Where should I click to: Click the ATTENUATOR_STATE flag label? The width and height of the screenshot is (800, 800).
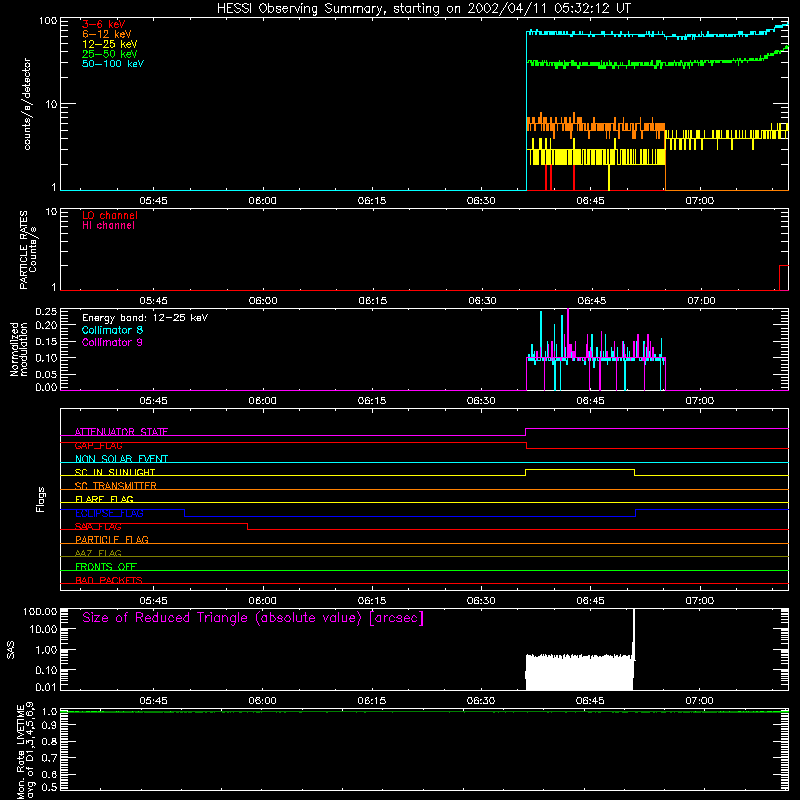121,432
